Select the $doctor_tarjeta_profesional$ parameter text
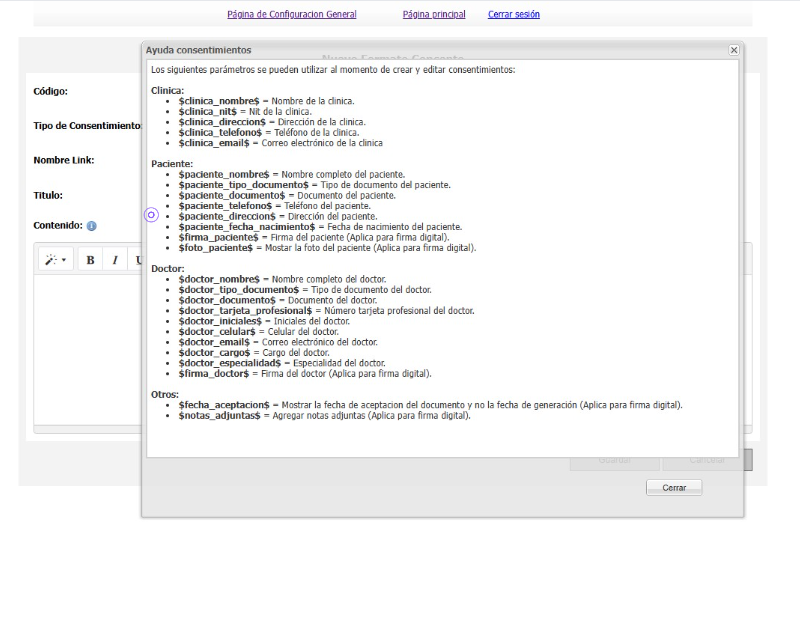Viewport: 800px width, 625px height. 245,311
